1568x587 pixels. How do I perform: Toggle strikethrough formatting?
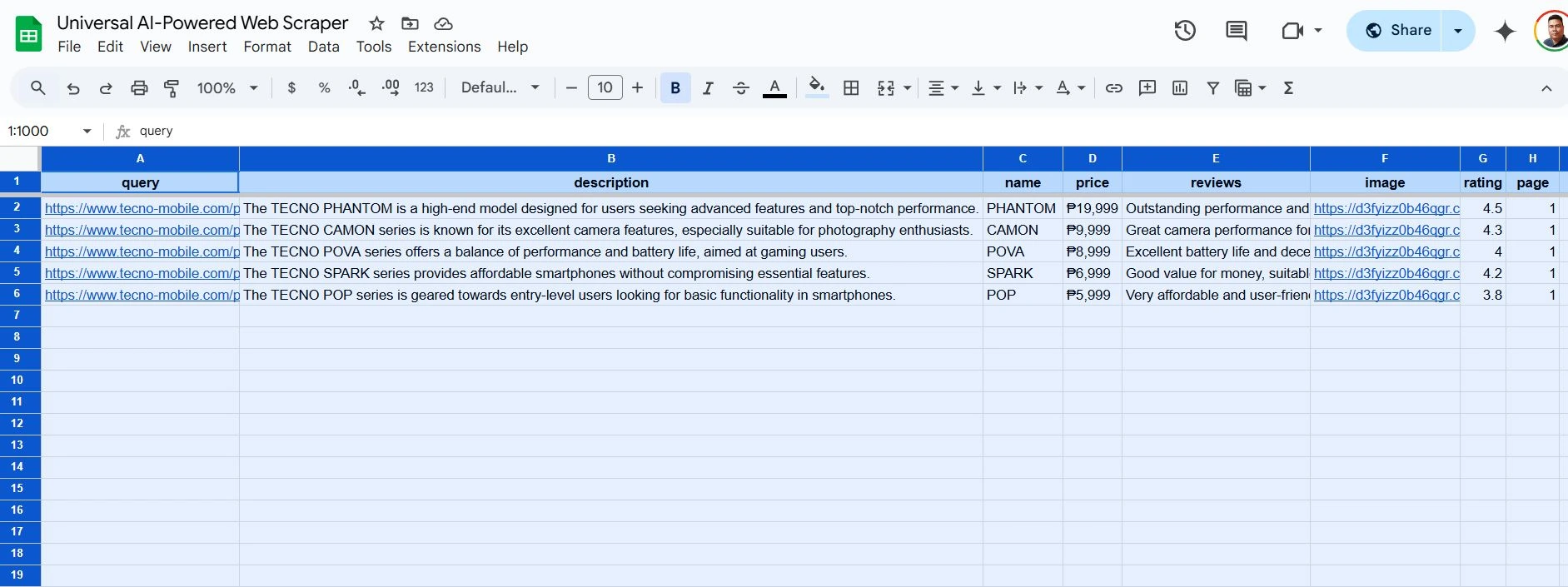click(740, 88)
